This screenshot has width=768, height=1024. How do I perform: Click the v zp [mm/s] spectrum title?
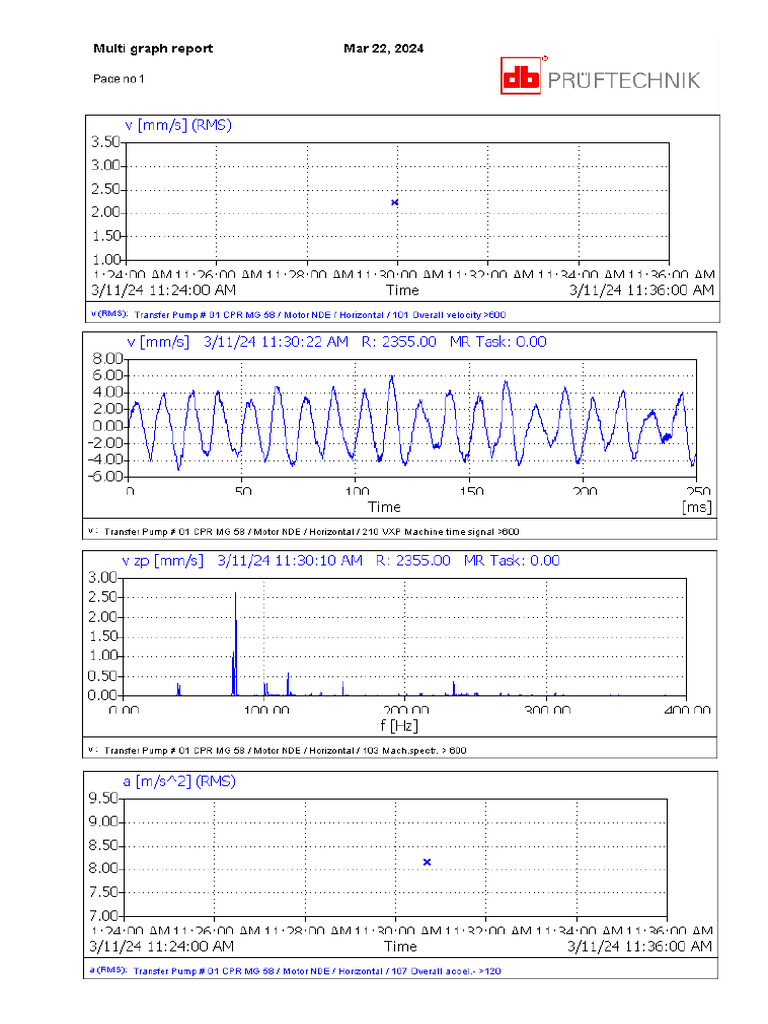(163, 560)
